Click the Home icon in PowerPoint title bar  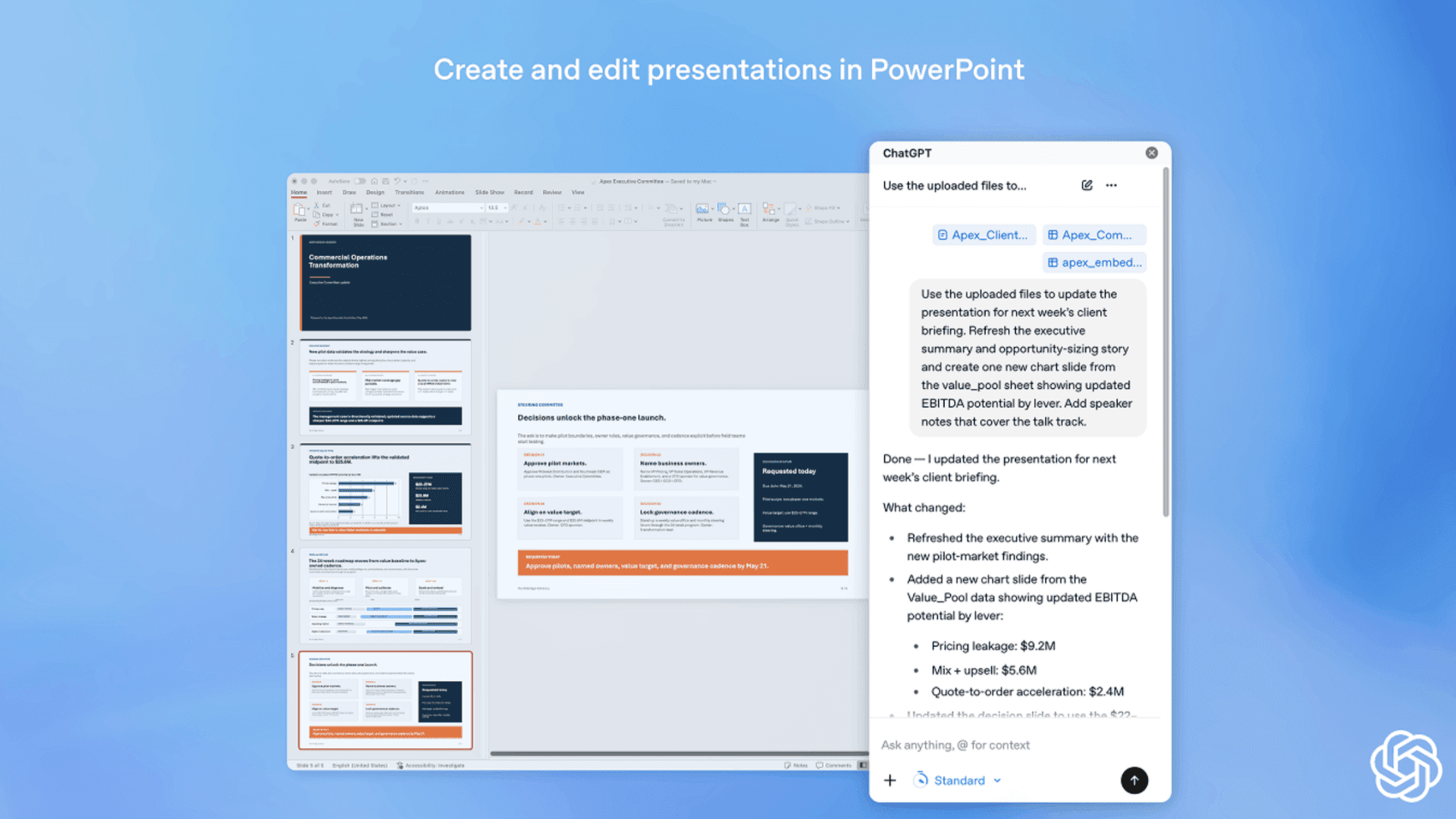coord(374,181)
